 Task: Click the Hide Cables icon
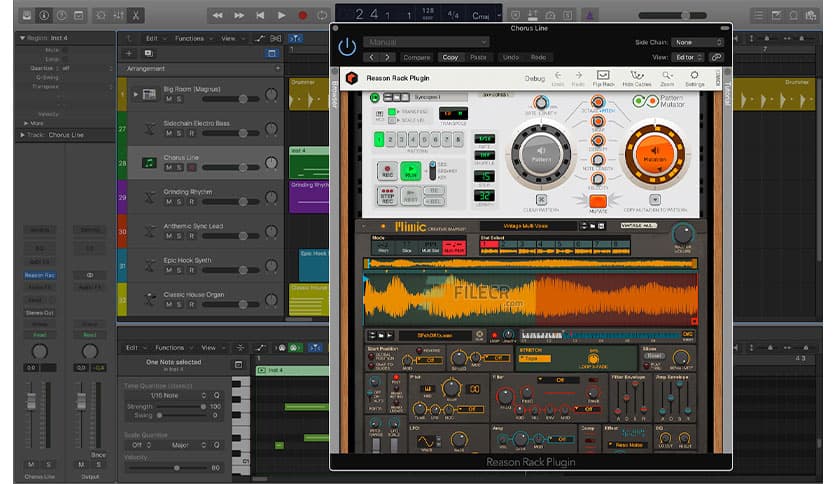637,78
